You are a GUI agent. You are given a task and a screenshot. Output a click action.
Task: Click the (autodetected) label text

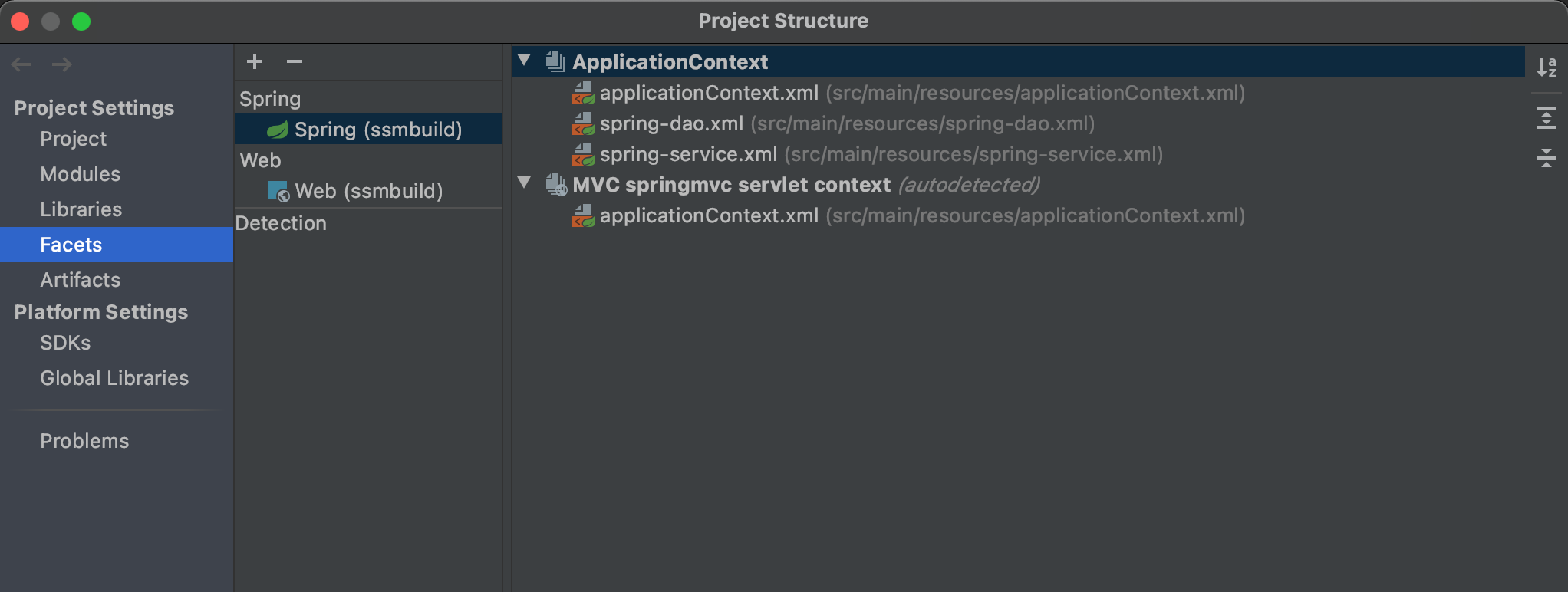click(969, 185)
